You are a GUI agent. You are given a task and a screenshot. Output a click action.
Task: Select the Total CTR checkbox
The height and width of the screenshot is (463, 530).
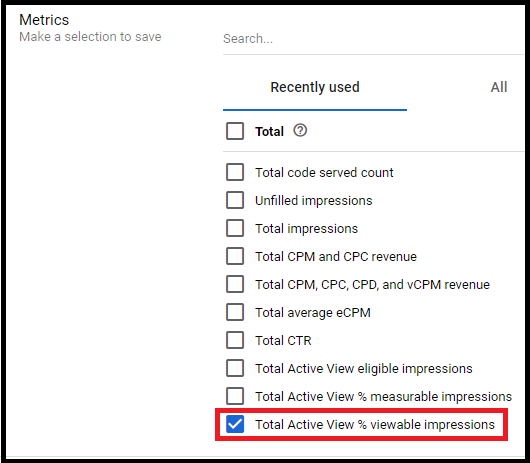(235, 340)
